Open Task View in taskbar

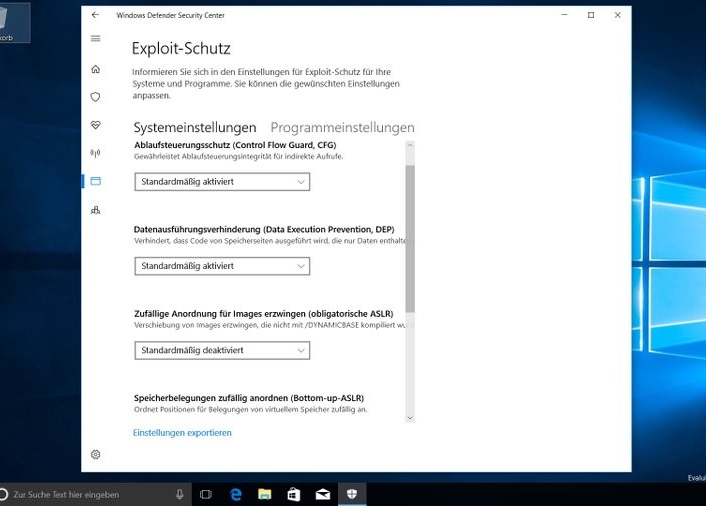(206, 494)
